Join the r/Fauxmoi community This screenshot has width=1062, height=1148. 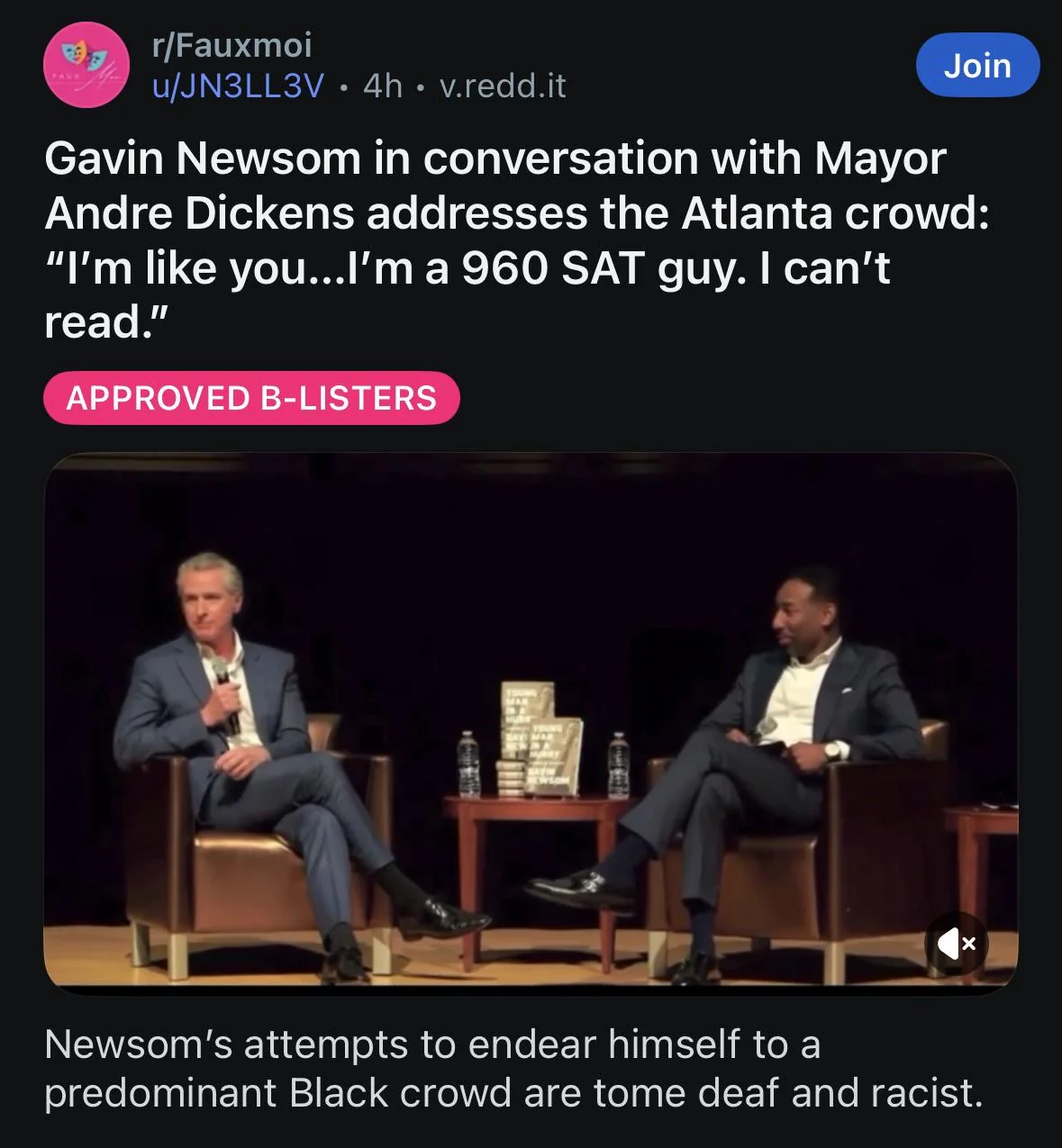(x=977, y=65)
